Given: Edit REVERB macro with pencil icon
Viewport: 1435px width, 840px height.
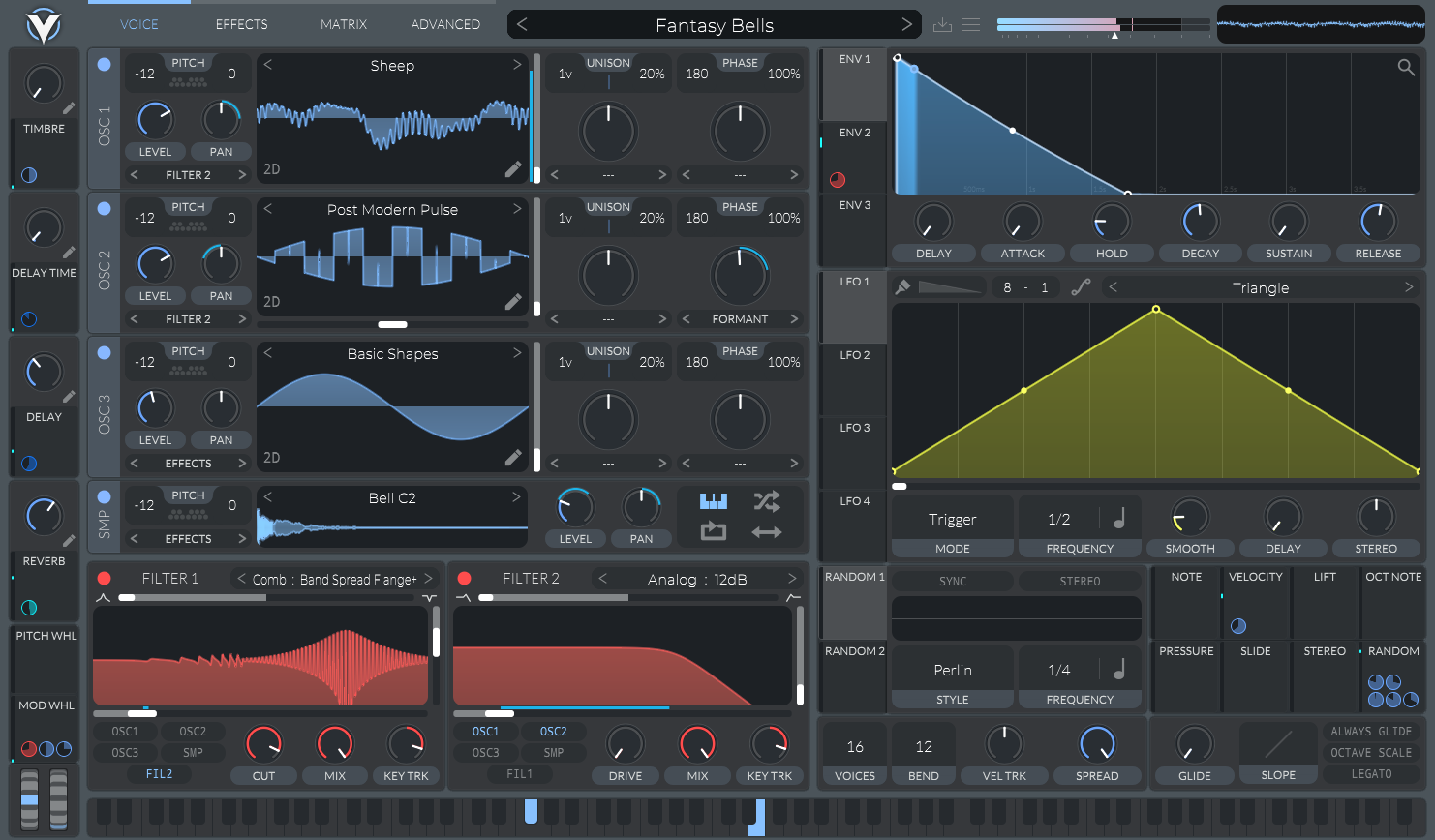Looking at the screenshot, I should click(x=69, y=541).
